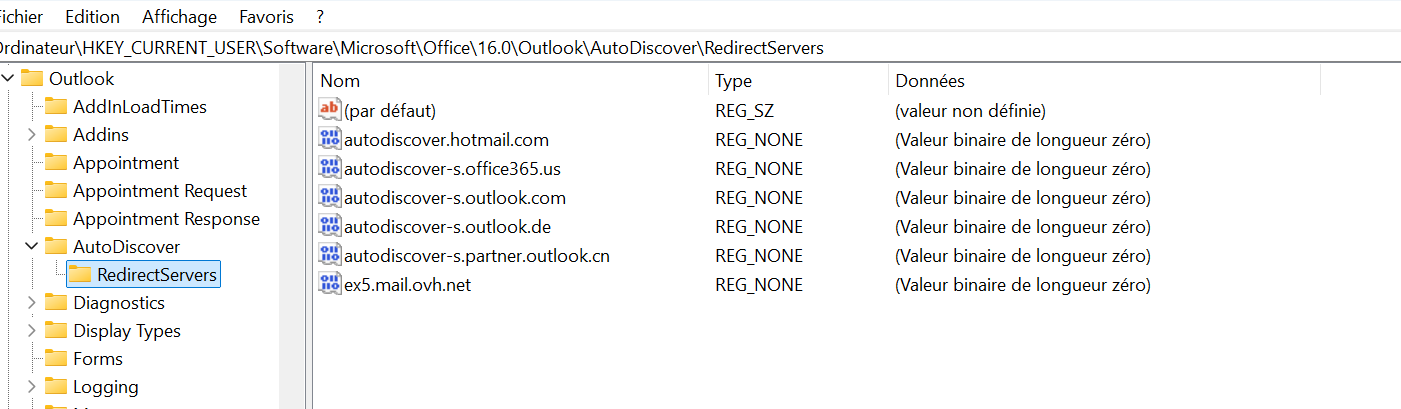Select the value named autodiscover-s.outlook.com
Viewport: 1401px width, 409px height.
pos(455,197)
